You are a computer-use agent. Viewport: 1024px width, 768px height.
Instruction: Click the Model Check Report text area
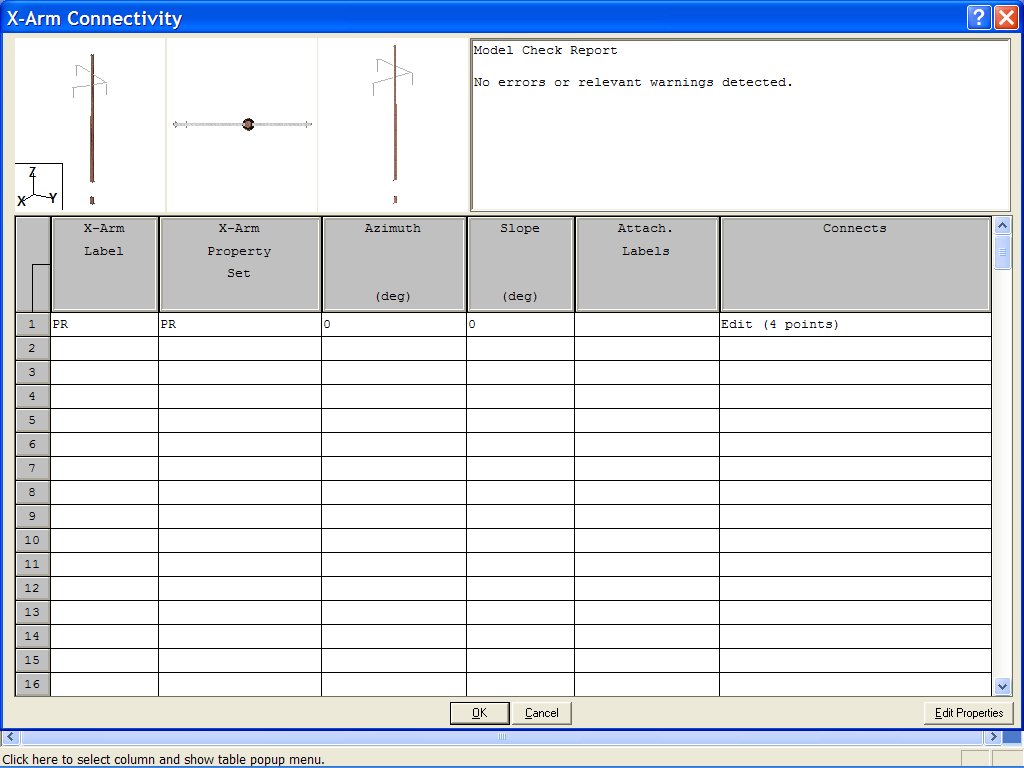point(741,125)
